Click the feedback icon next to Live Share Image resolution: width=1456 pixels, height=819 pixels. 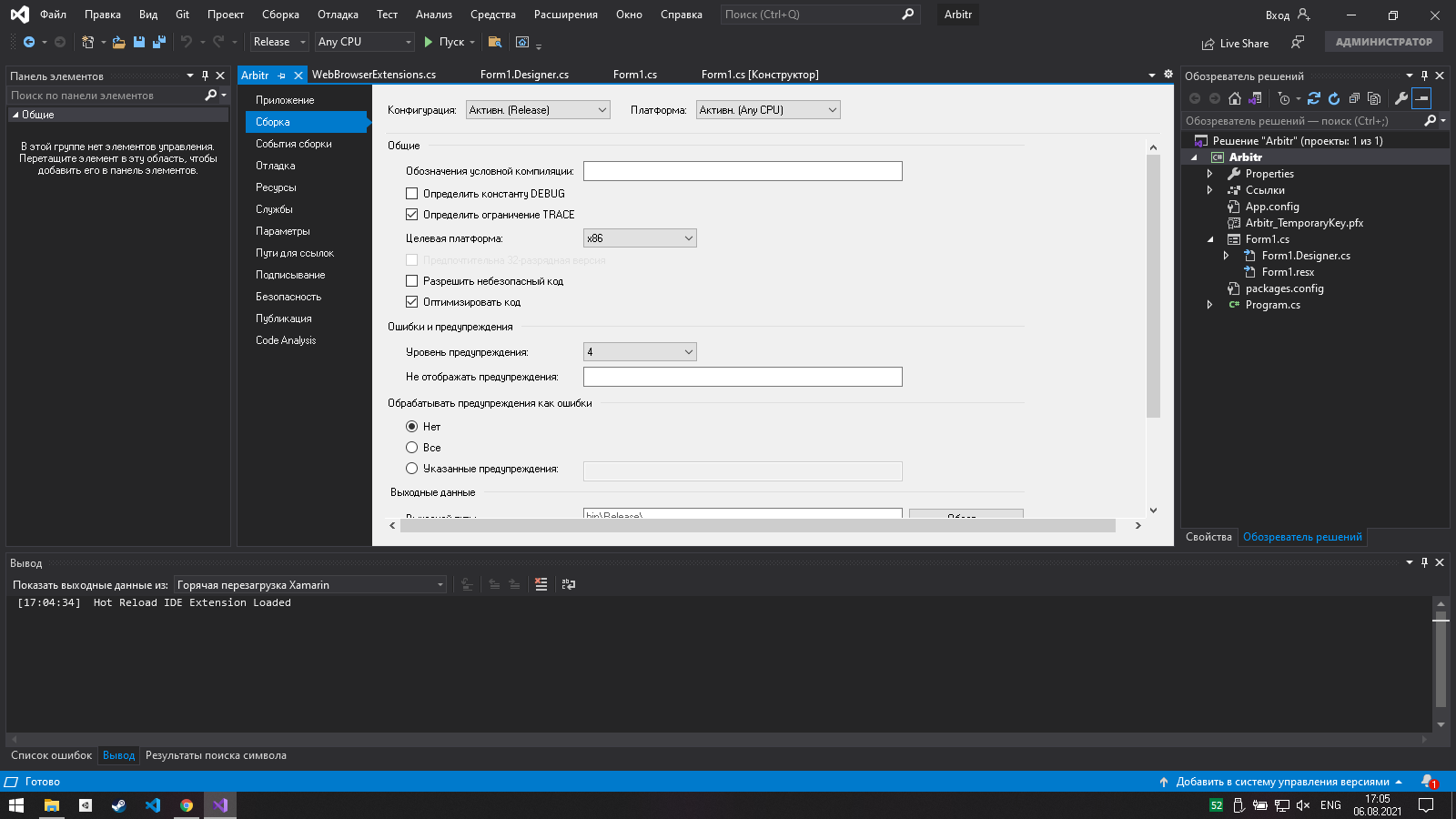(x=1298, y=43)
